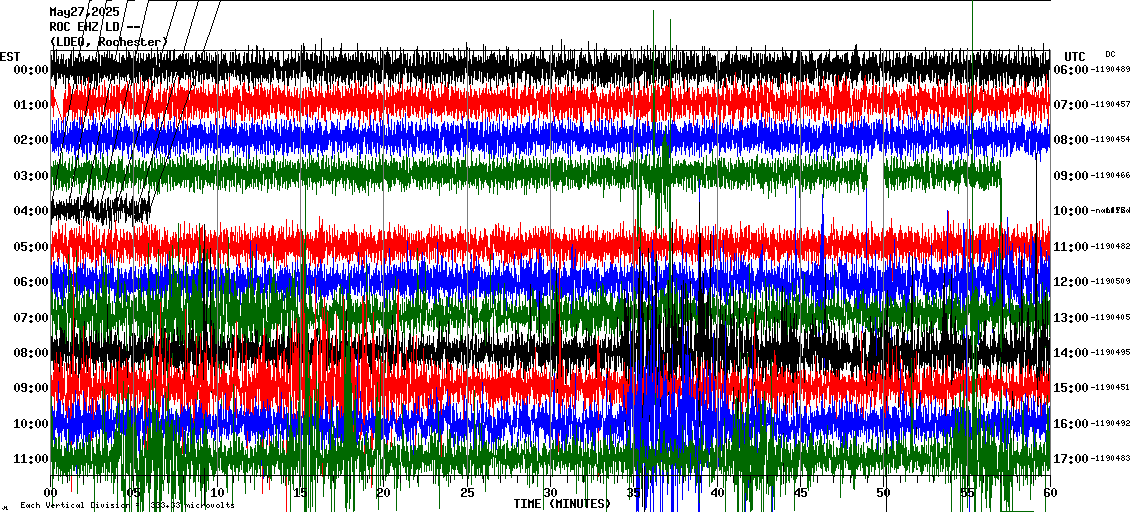Select the 04:00 EST row label
Screen dimensions: 1130x519
(x=31, y=211)
